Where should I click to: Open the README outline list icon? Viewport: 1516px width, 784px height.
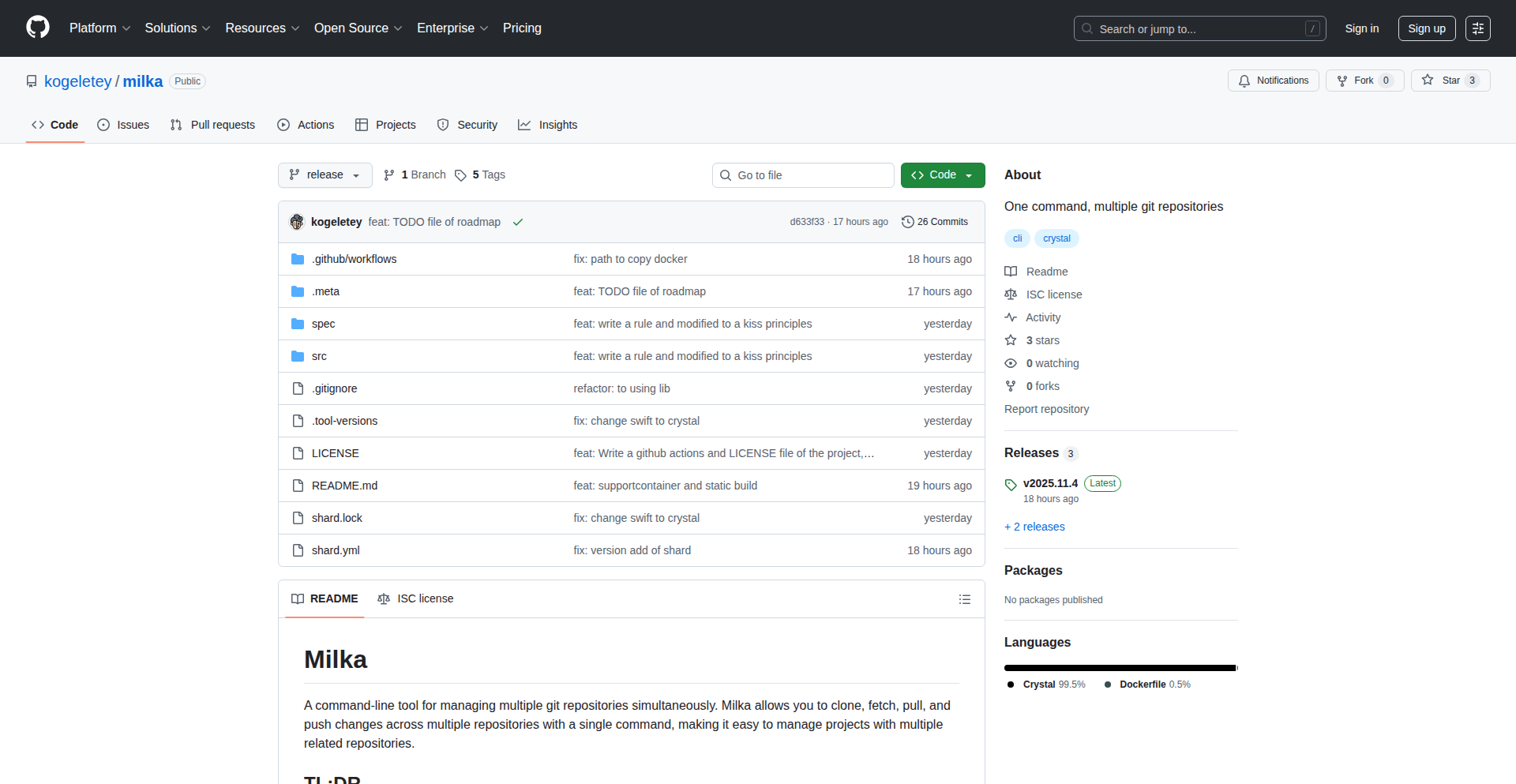964,599
